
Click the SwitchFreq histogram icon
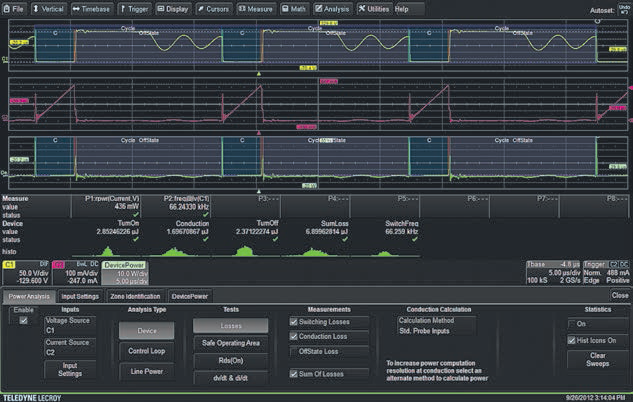click(384, 251)
